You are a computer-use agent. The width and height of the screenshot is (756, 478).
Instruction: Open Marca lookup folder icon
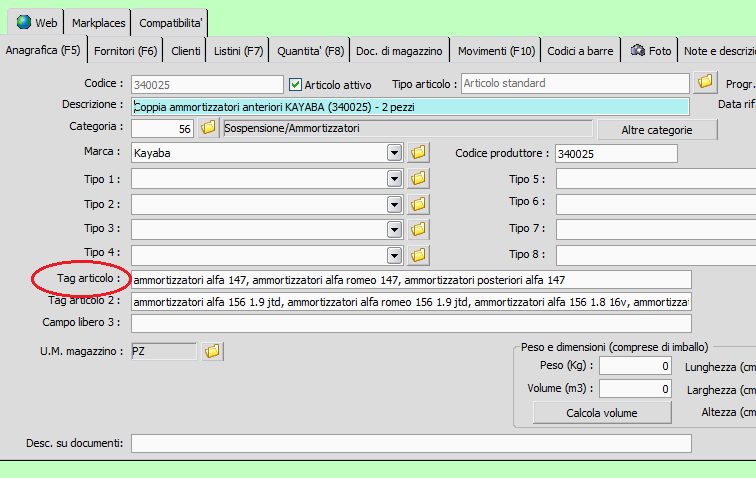coord(418,153)
